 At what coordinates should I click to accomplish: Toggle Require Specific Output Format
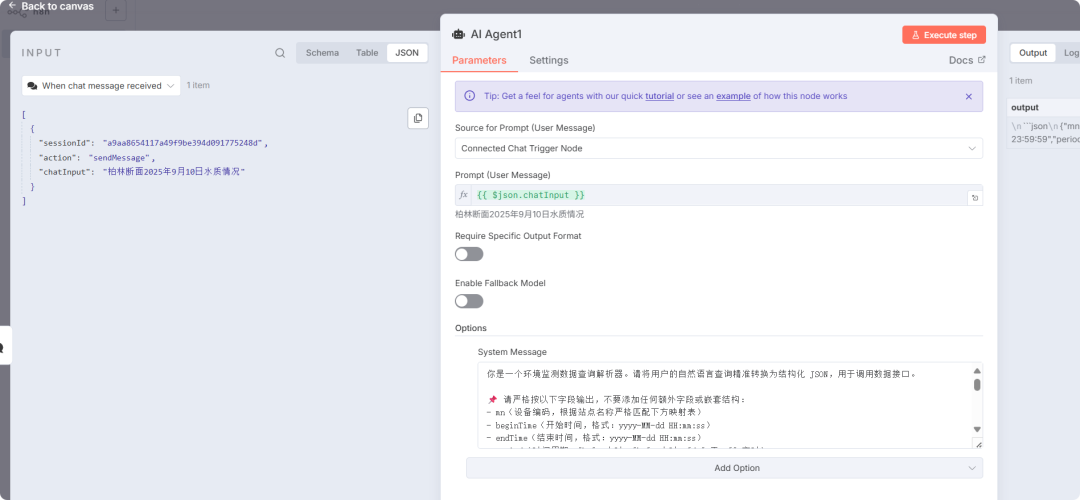pos(469,254)
